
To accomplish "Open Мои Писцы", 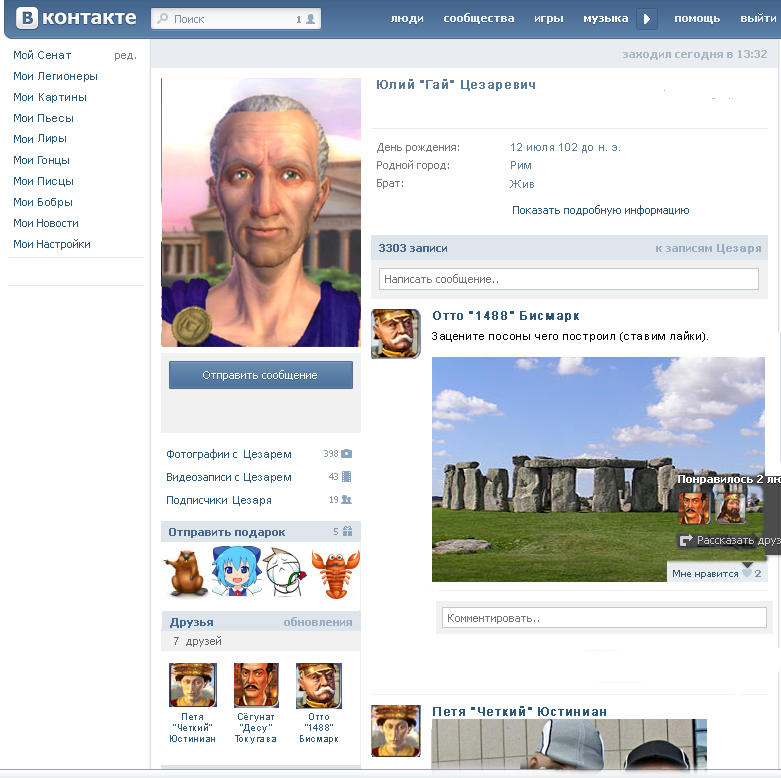I will 43,181.
